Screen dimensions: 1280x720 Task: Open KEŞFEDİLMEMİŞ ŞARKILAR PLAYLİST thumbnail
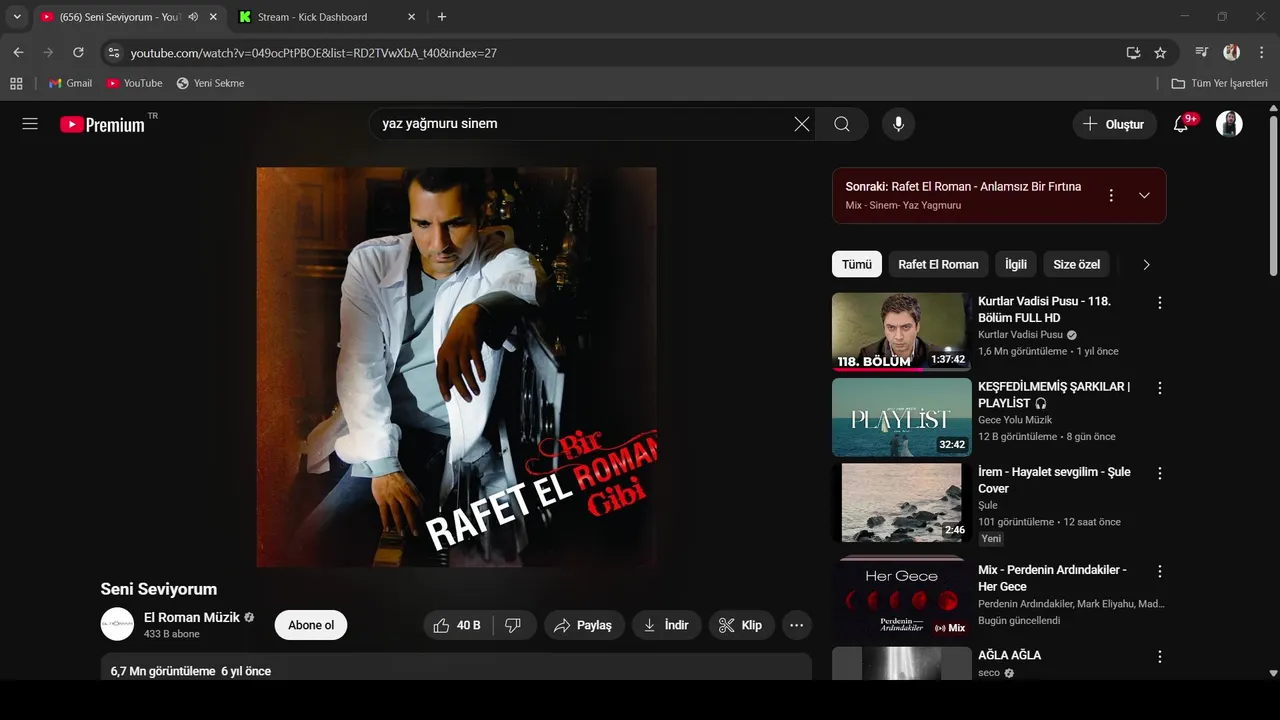click(901, 417)
